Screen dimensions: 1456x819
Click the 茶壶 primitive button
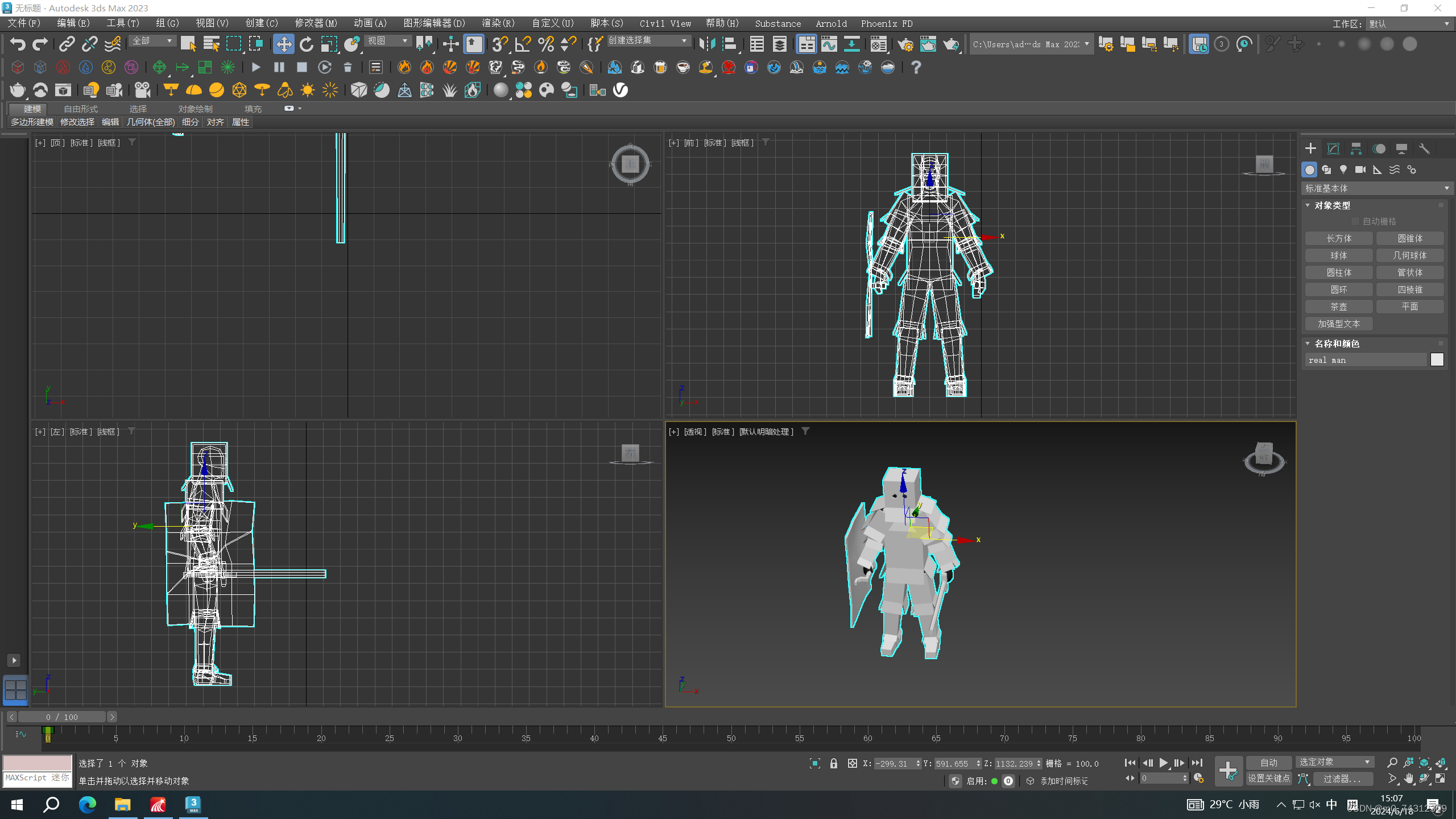point(1338,307)
